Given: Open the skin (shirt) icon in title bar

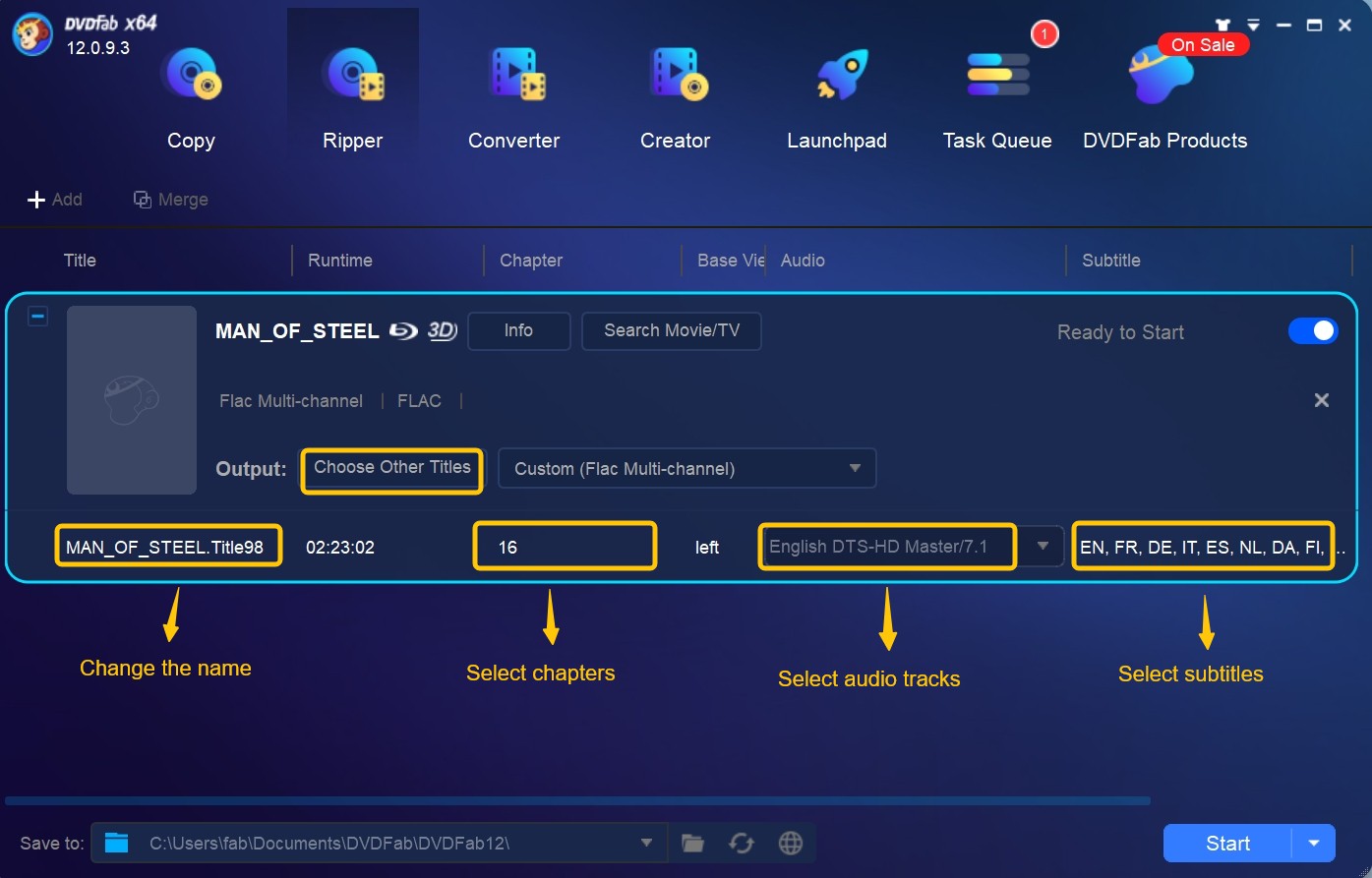Looking at the screenshot, I should [1223, 26].
